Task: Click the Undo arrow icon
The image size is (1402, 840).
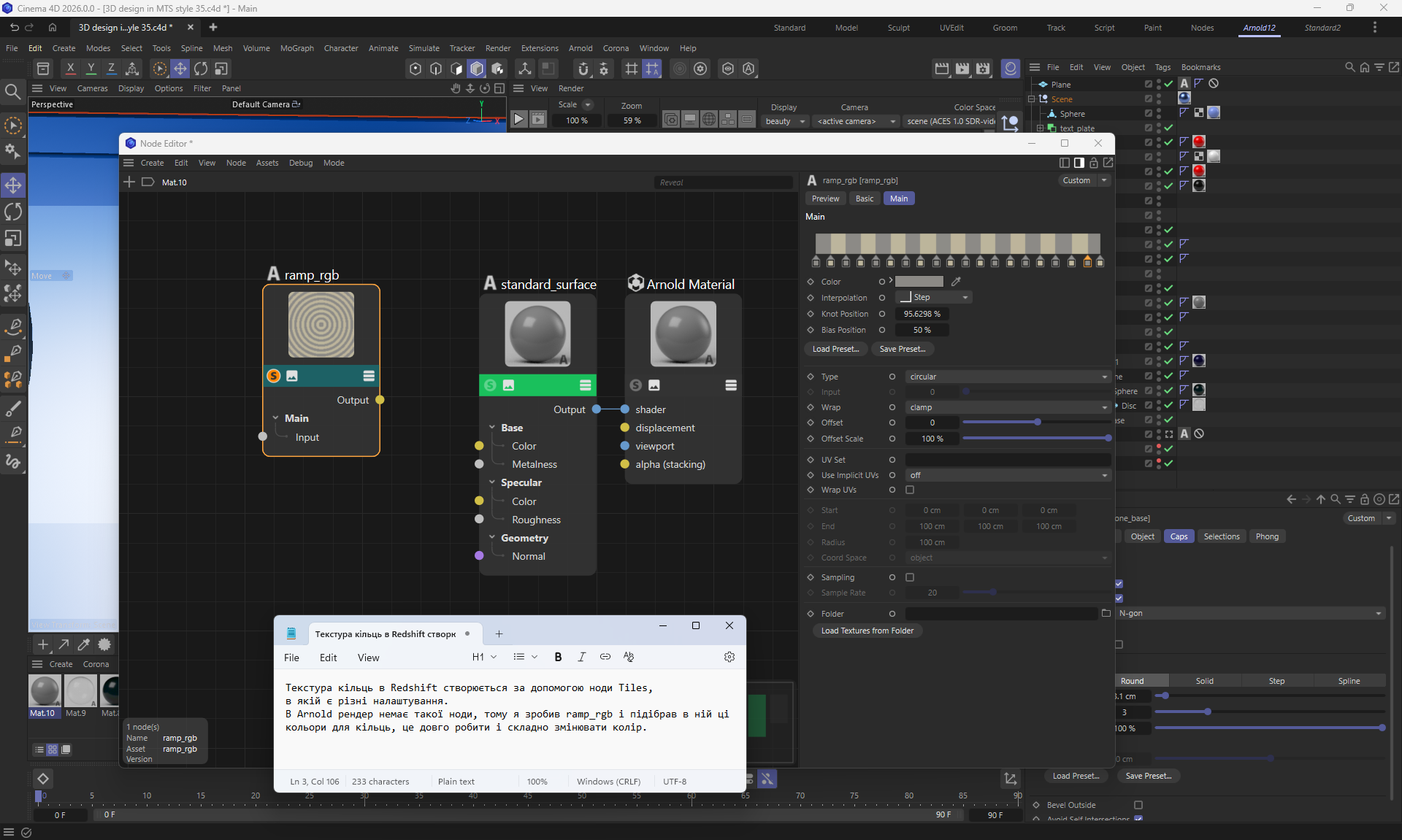Action: point(14,28)
